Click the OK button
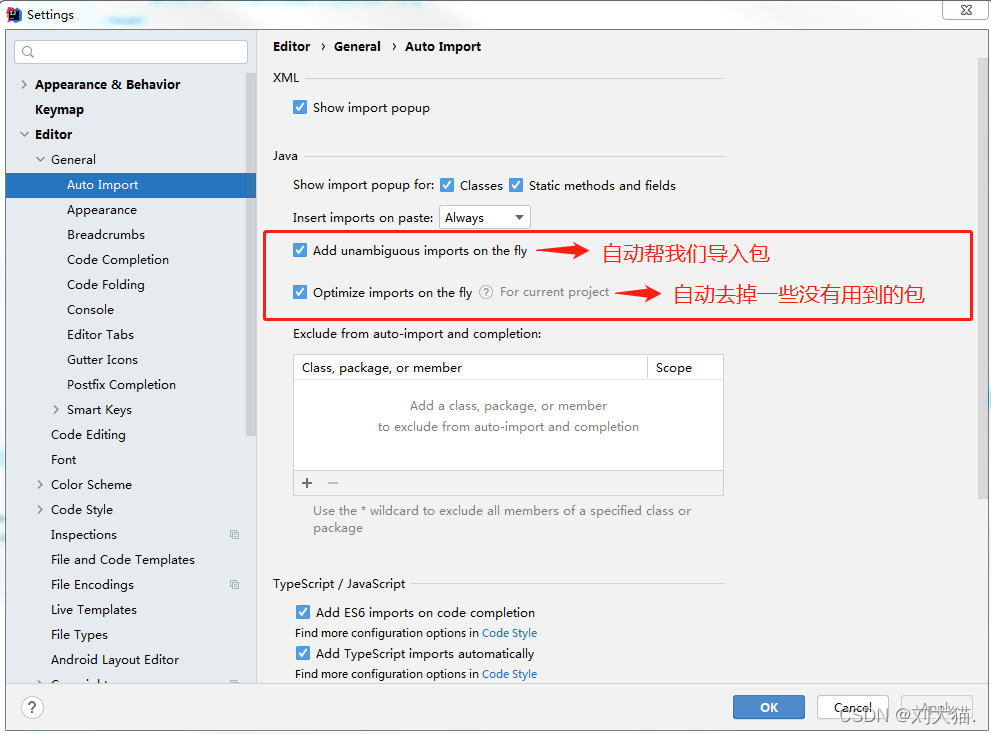991x734 pixels. 769,707
